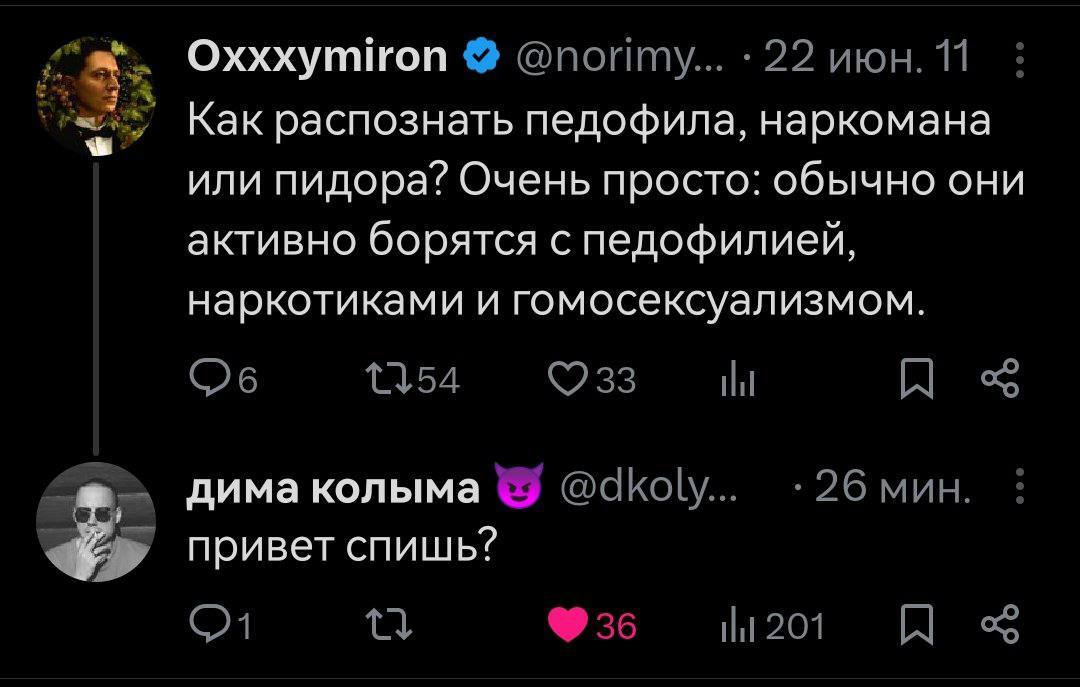This screenshot has height=687, width=1080.
Task: Open more options for дима колыма's reply
Action: pos(1019,490)
